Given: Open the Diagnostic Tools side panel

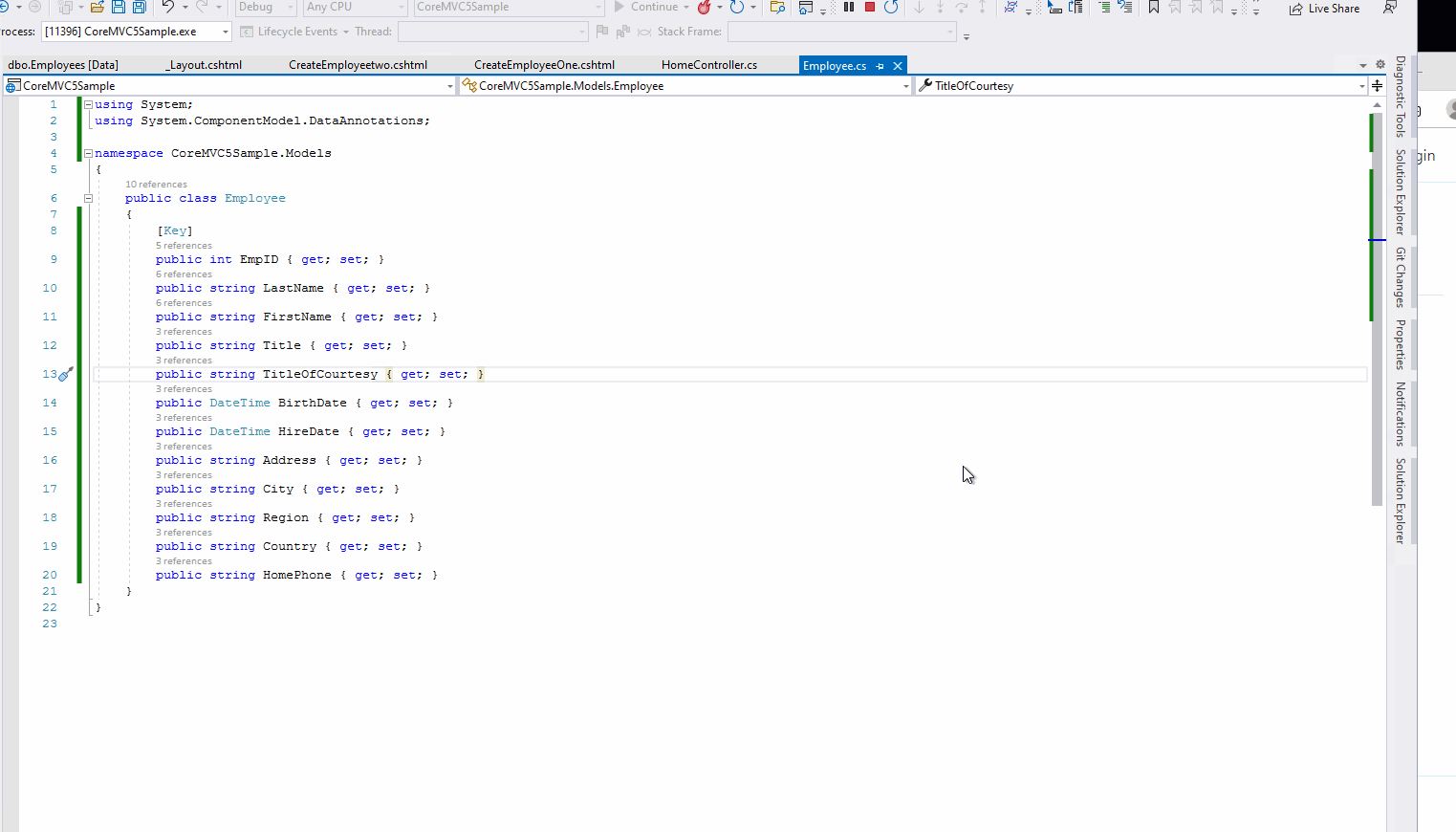Looking at the screenshot, I should [x=1401, y=96].
